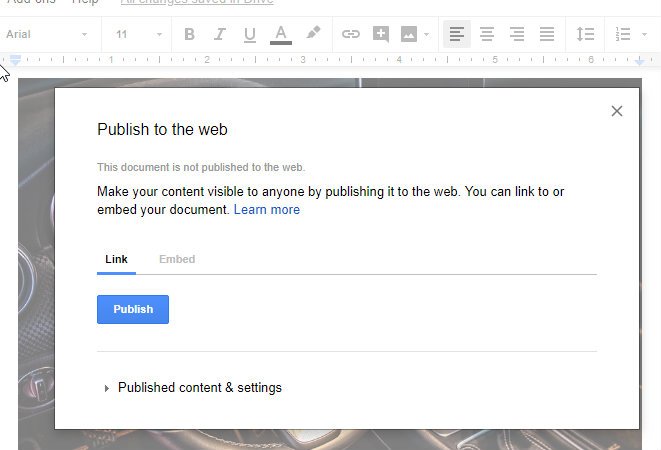Switch to the Embed tab
Image resolution: width=661 pixels, height=450 pixels.
tap(177, 259)
